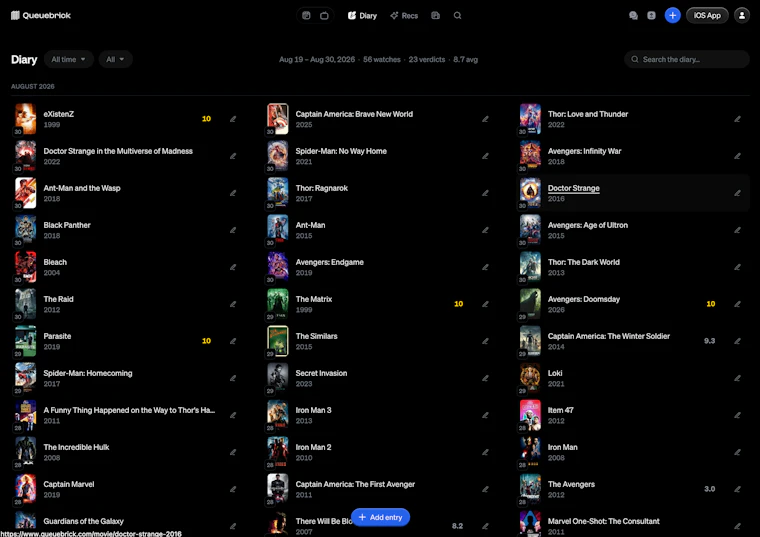Open the iOS App button
This screenshot has height=537, width=760.
(707, 16)
